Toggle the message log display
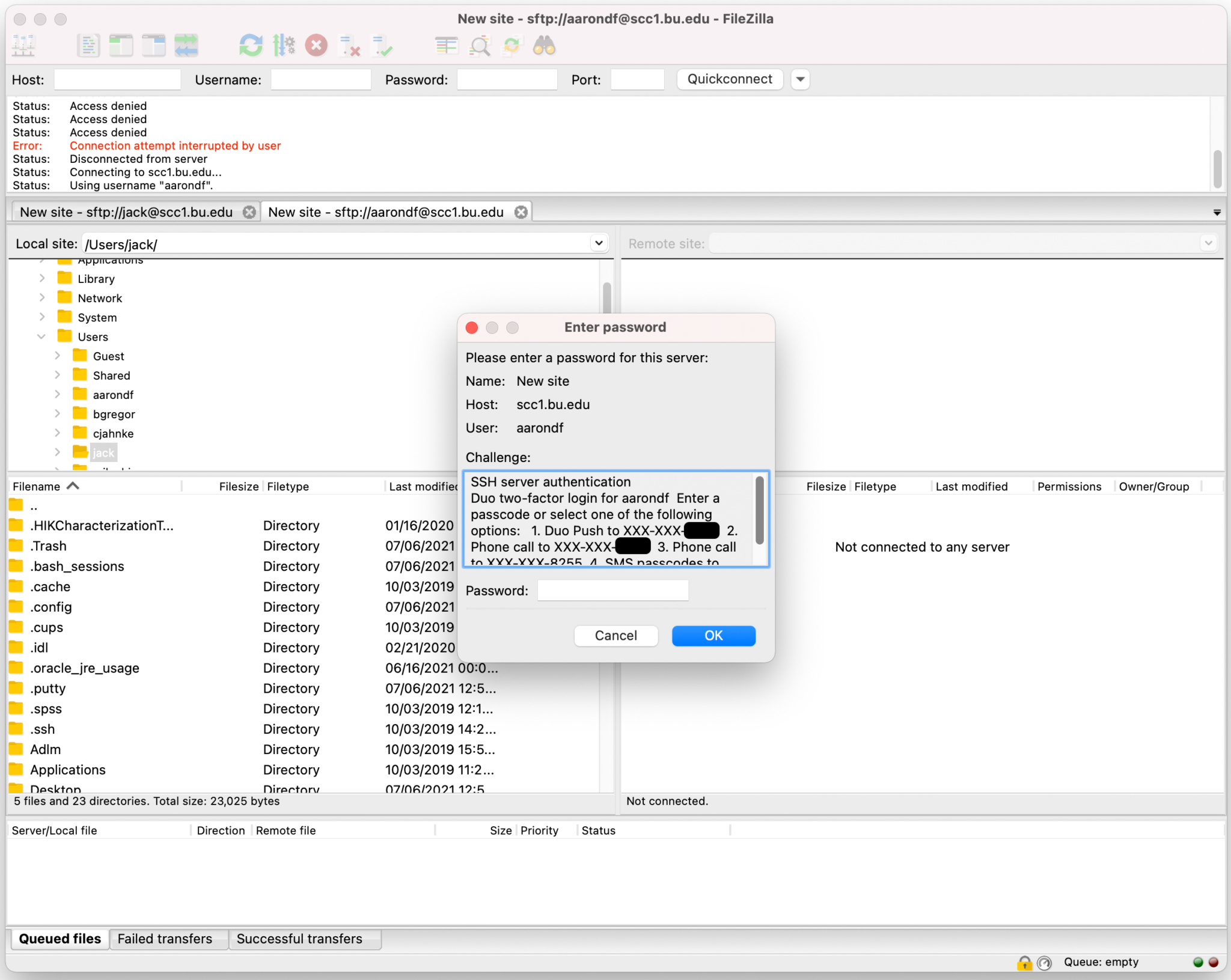The height and width of the screenshot is (980, 1231). tap(88, 45)
